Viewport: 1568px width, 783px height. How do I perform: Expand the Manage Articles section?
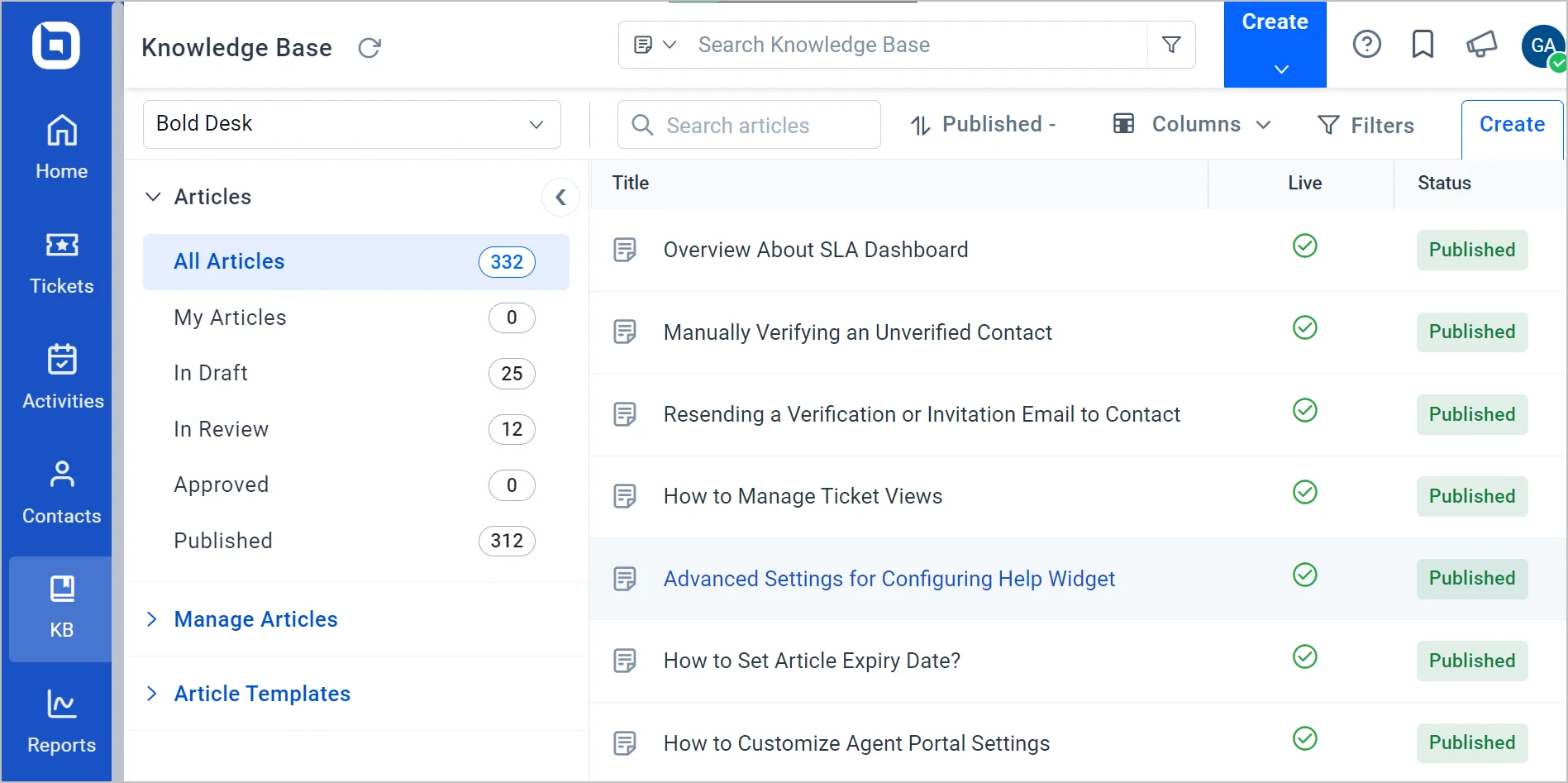[255, 619]
